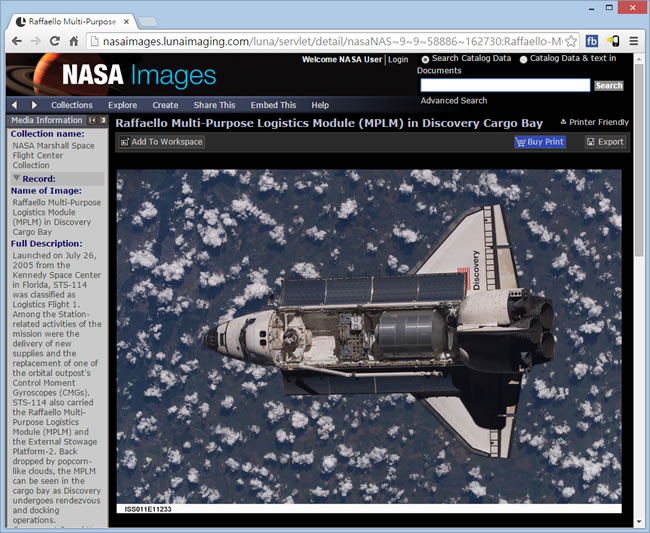This screenshot has height=533, width=650.
Task: Select the Search Catalog Data radio button
Action: [x=425, y=59]
